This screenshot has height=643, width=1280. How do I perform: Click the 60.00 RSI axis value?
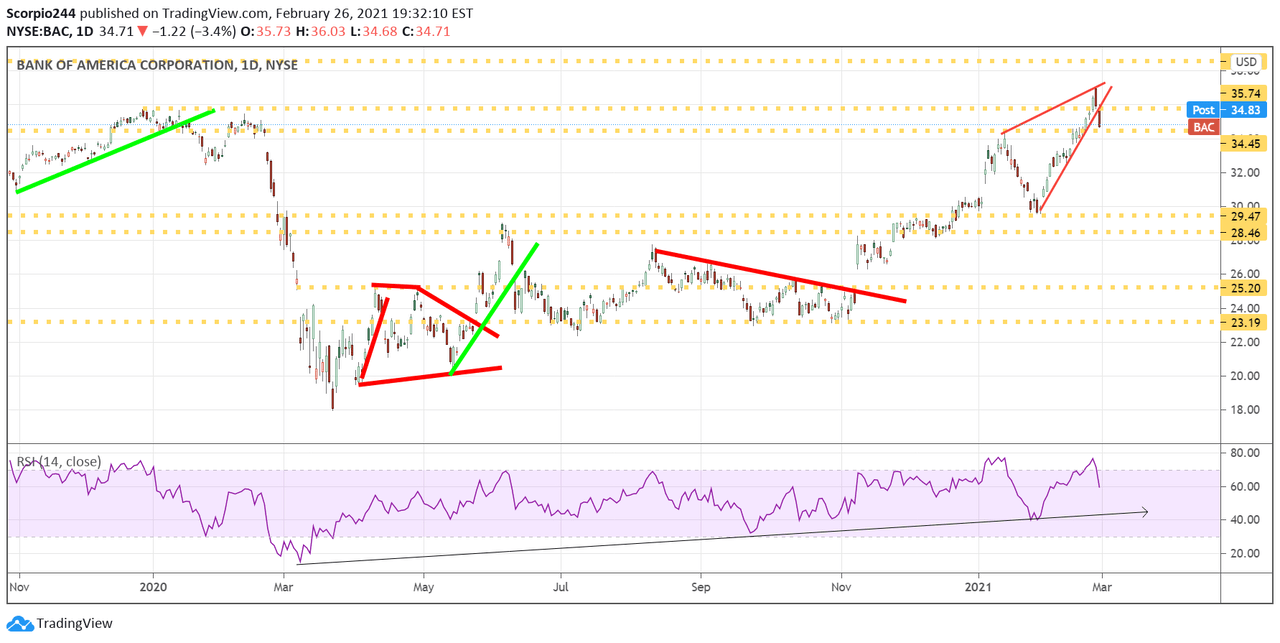click(1246, 487)
